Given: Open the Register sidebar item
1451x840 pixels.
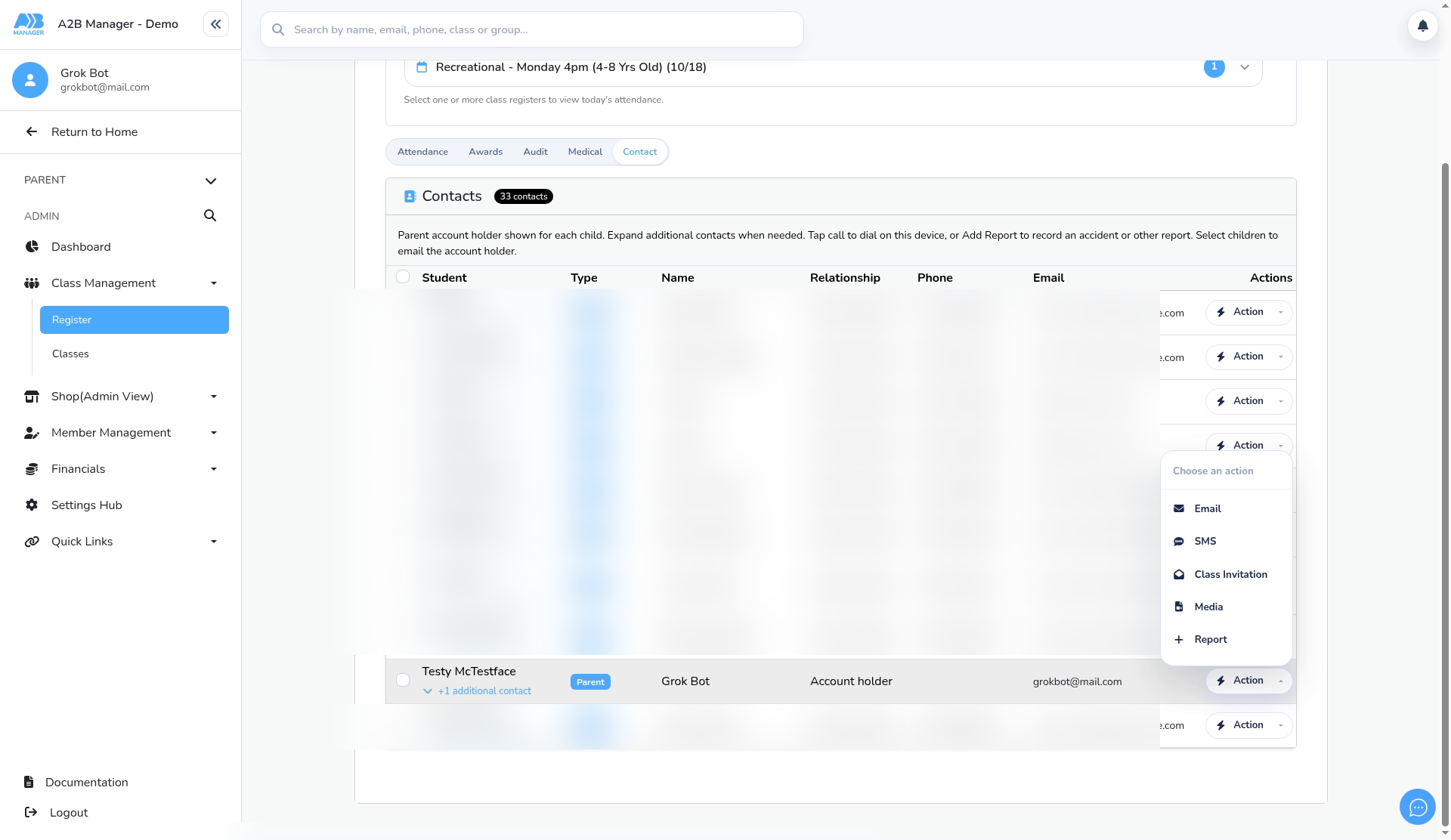Looking at the screenshot, I should pyautogui.click(x=135, y=320).
